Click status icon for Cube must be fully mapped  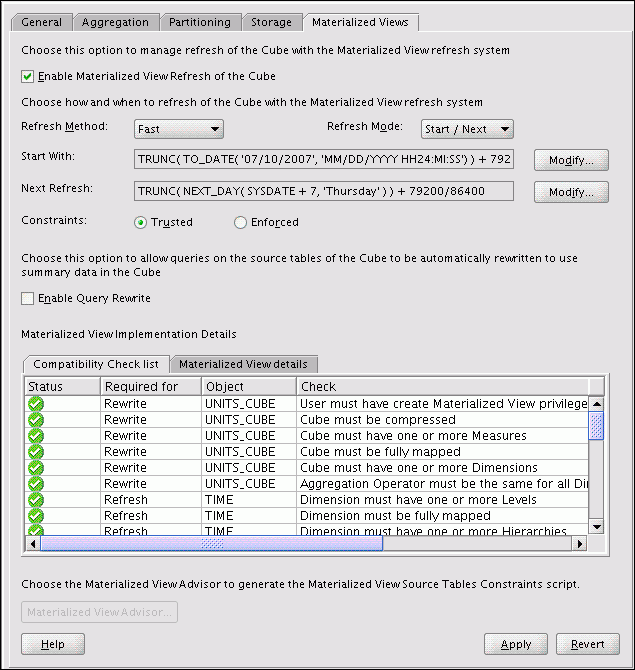[36, 452]
